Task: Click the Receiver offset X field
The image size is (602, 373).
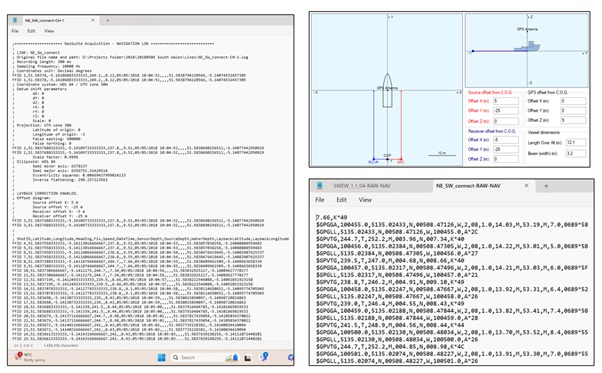Action: point(506,140)
